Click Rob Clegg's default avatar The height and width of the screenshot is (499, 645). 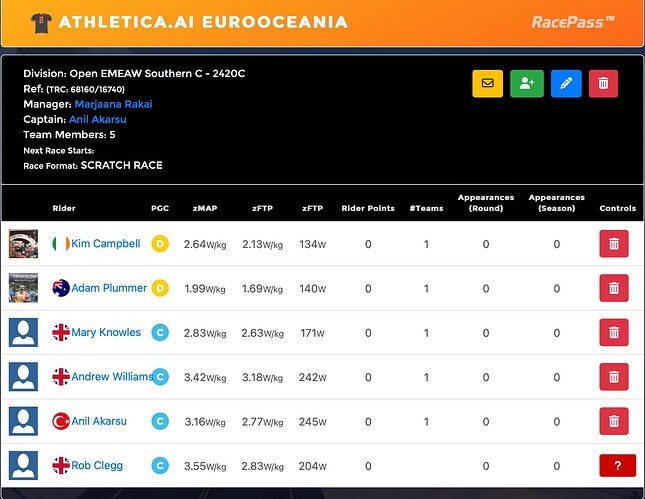point(23,466)
